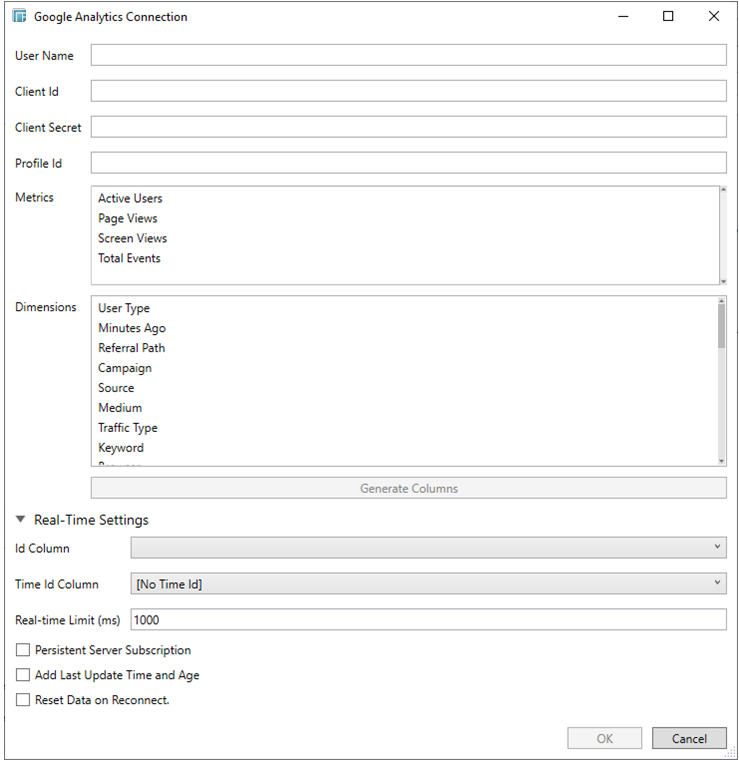This screenshot has width=739, height=764.
Task: Click the Generate Columns button
Action: (x=408, y=488)
